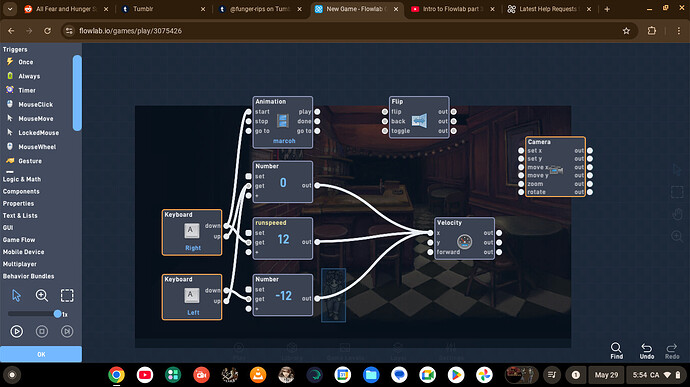Select the Gesture trigger
This screenshot has height=387, width=690.
click(x=24, y=161)
